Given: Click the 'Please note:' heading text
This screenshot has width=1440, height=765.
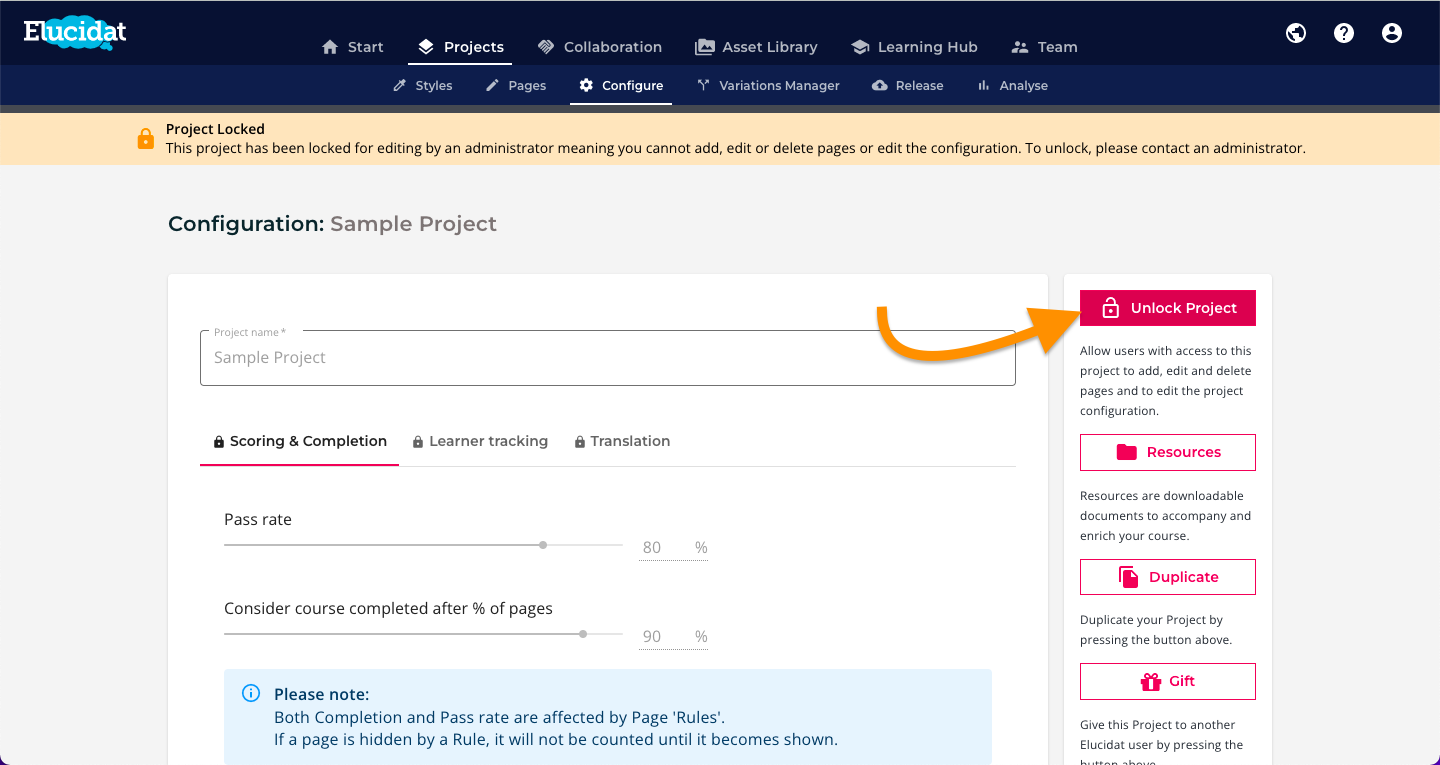Looking at the screenshot, I should (321, 694).
